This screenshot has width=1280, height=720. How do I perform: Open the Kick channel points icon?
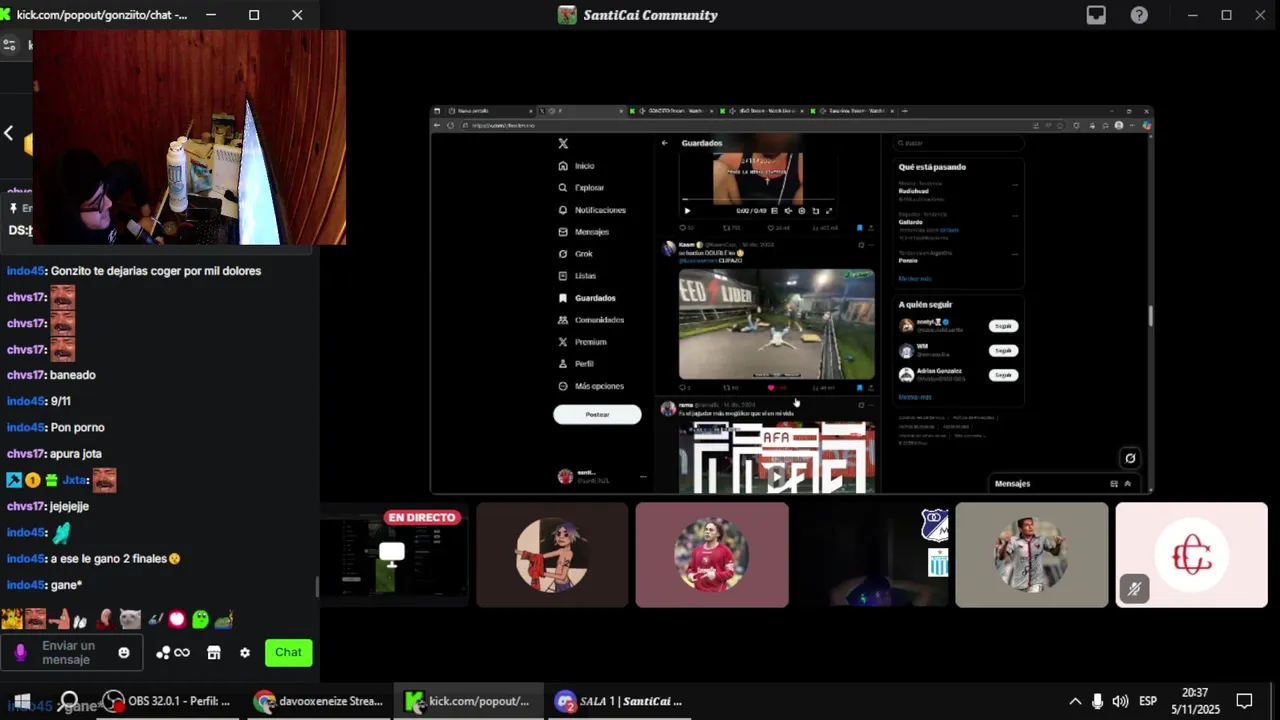[x=163, y=653]
